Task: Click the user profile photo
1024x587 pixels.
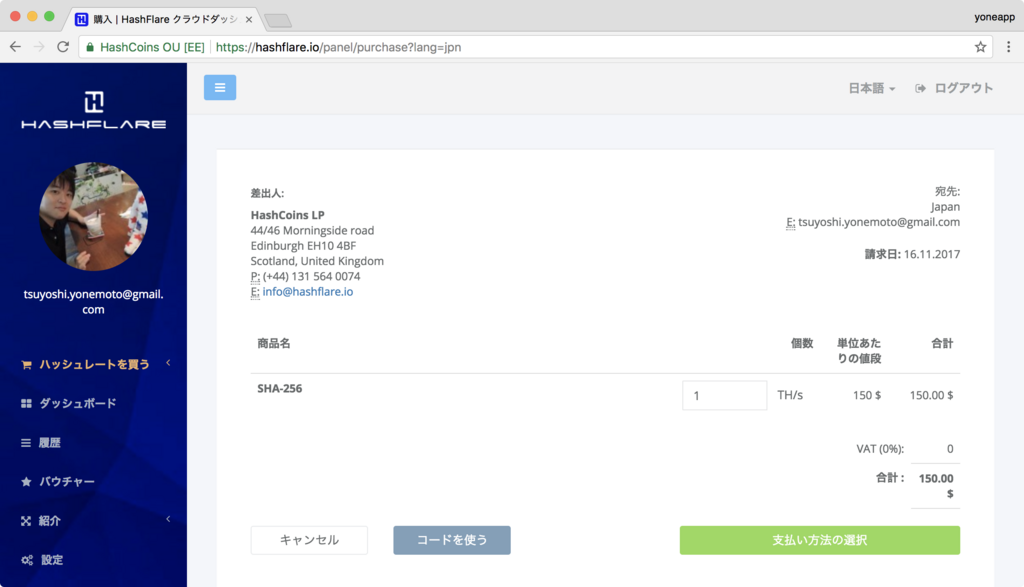Action: 93,216
